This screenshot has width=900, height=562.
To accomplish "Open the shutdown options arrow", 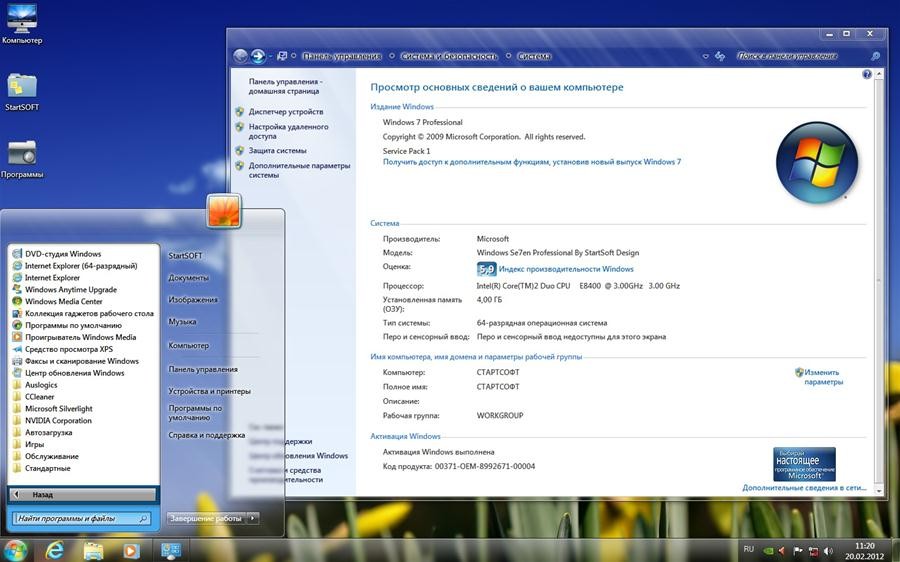I will point(253,518).
